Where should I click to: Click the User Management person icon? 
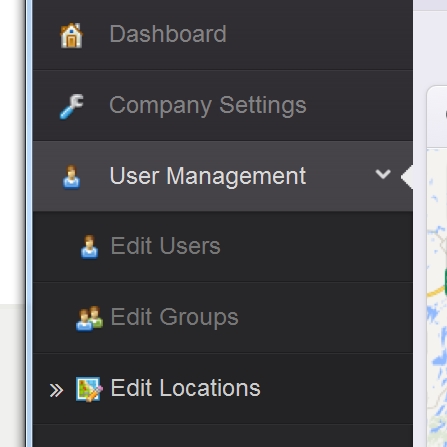(x=71, y=177)
